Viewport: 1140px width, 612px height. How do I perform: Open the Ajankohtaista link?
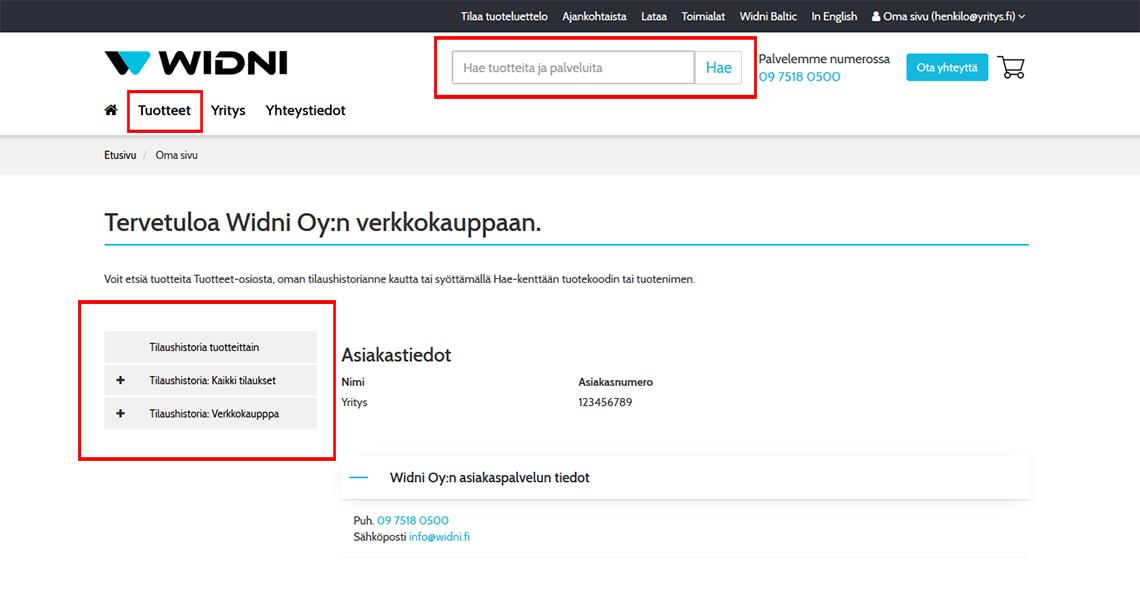click(594, 16)
